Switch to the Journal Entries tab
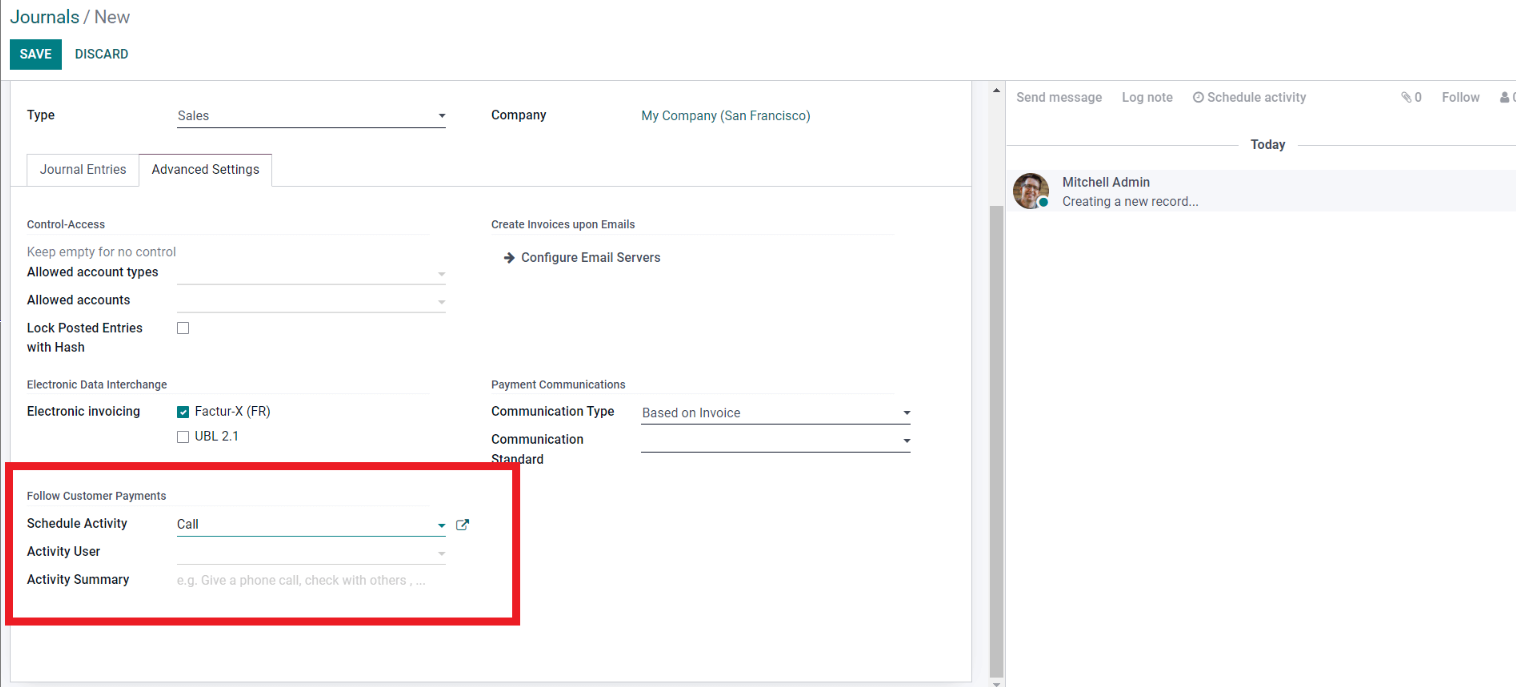The height and width of the screenshot is (687, 1516). click(x=83, y=170)
